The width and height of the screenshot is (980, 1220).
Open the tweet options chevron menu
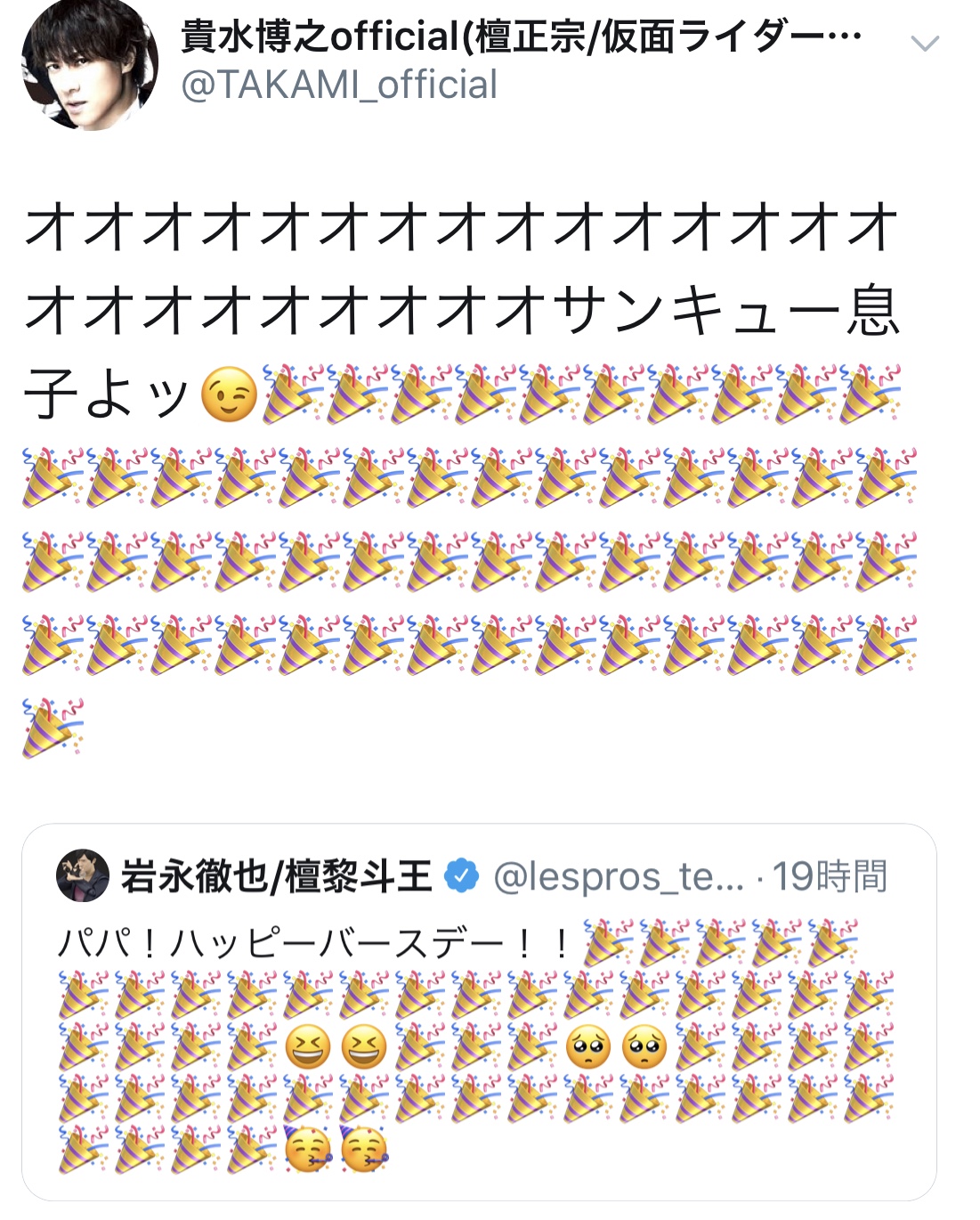[926, 44]
